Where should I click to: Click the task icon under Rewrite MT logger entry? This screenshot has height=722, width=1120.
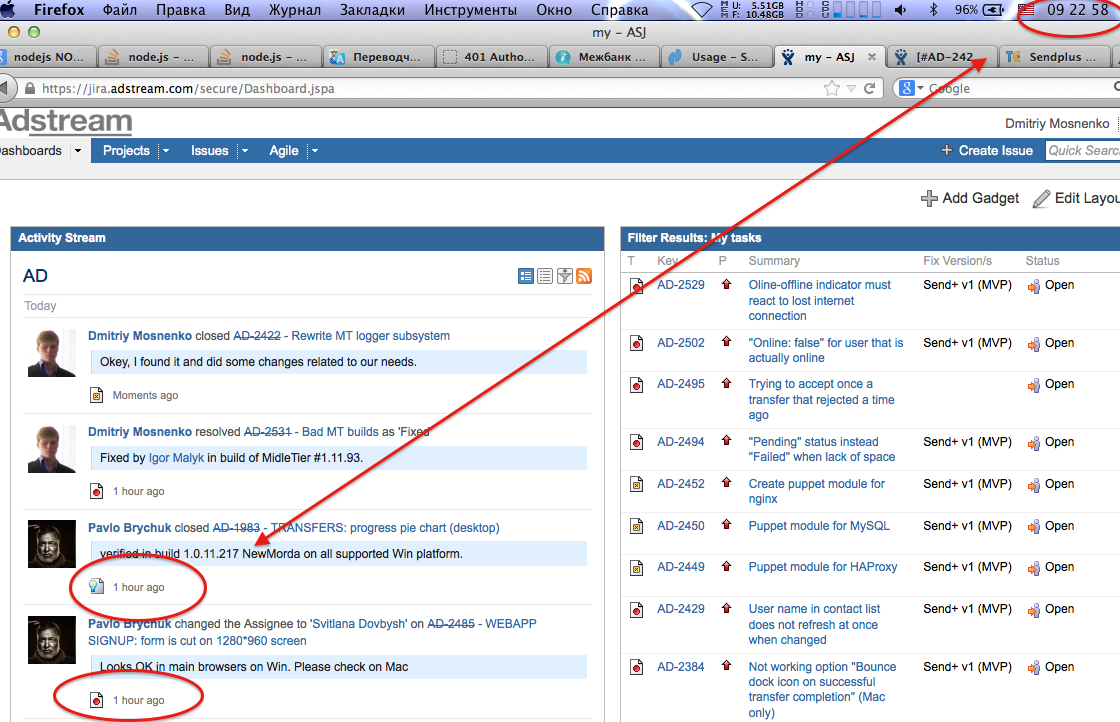tap(96, 395)
